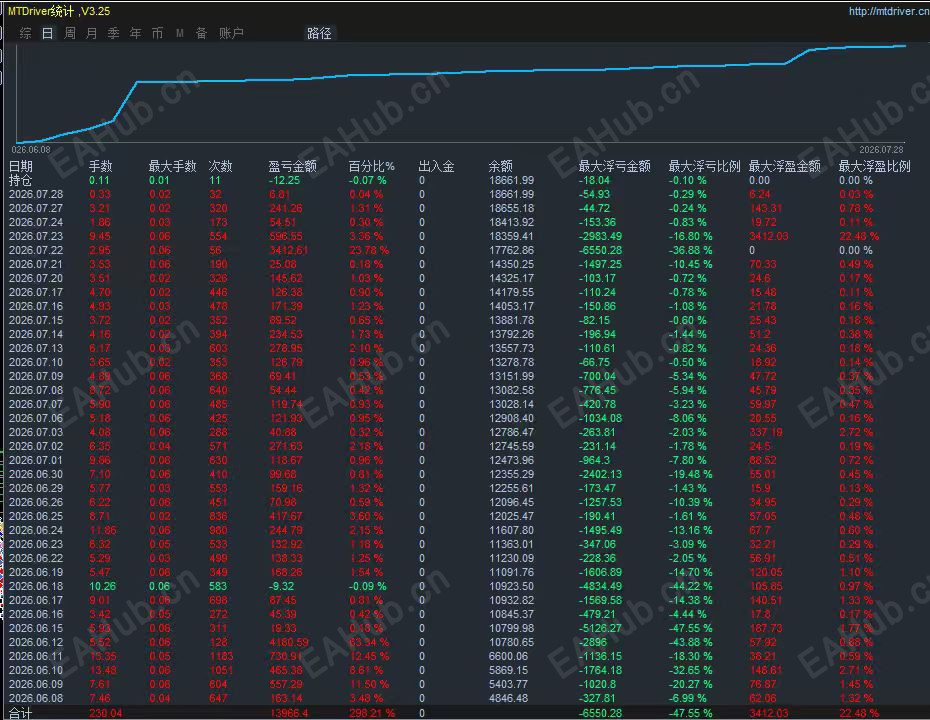930x720 pixels.
Task: Click the 最大浮盈比例 column header
Action: 874,166
